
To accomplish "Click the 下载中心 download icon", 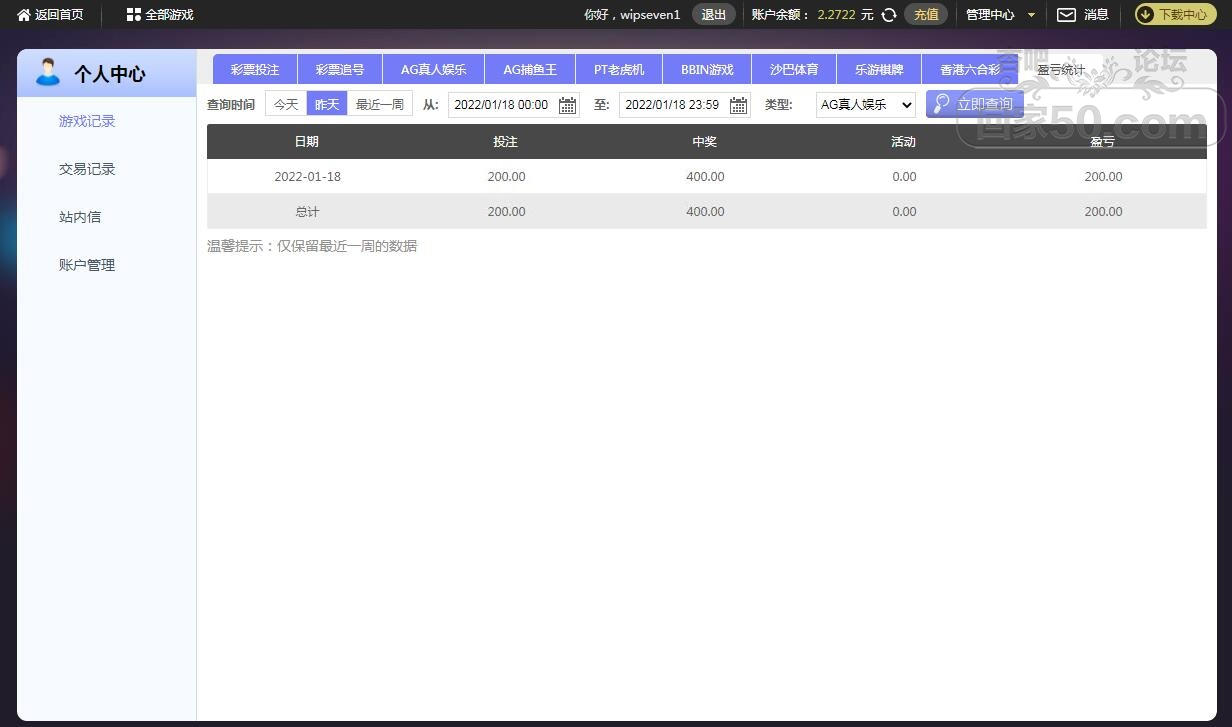I will [x=1145, y=15].
